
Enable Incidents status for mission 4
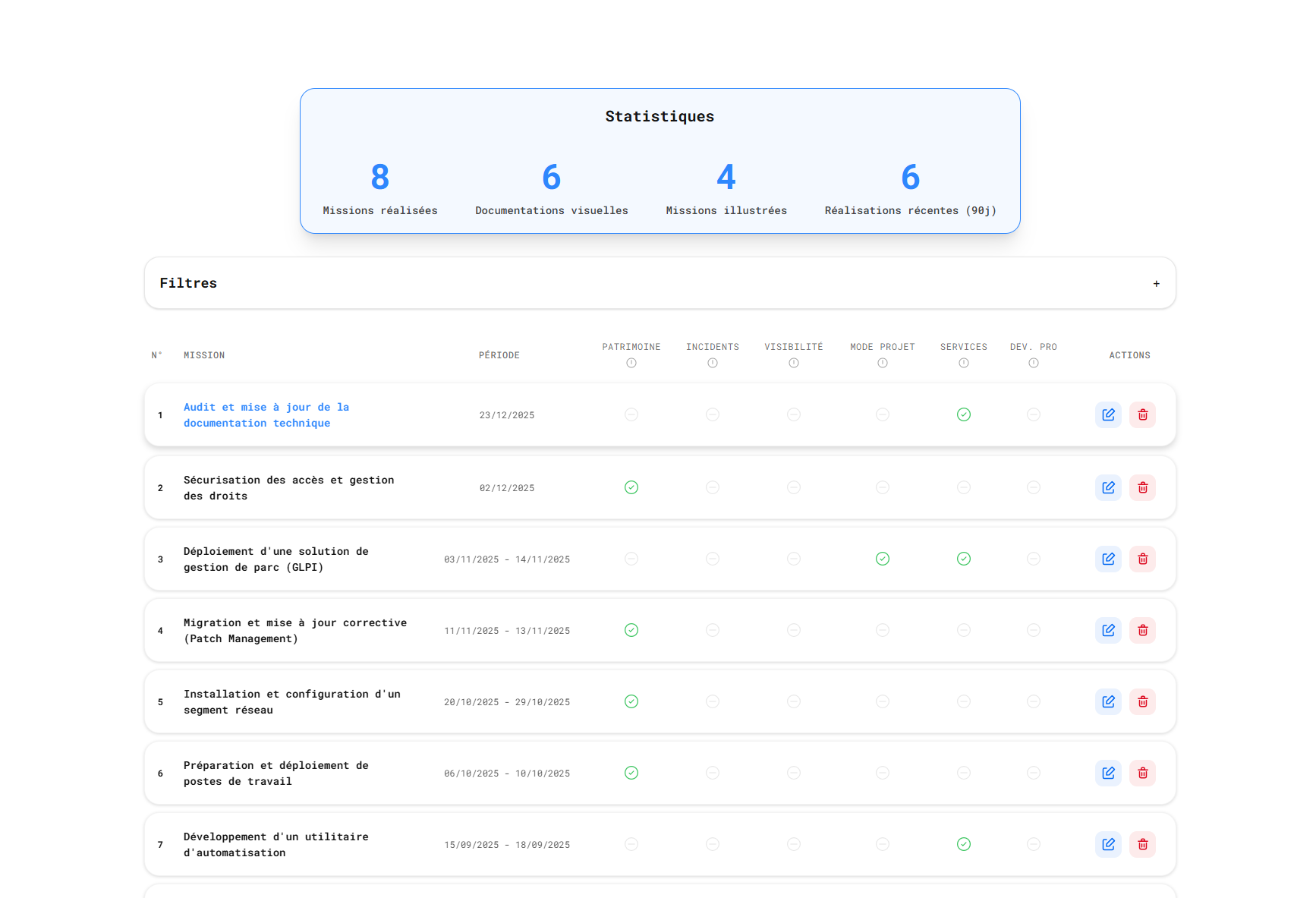coord(712,630)
